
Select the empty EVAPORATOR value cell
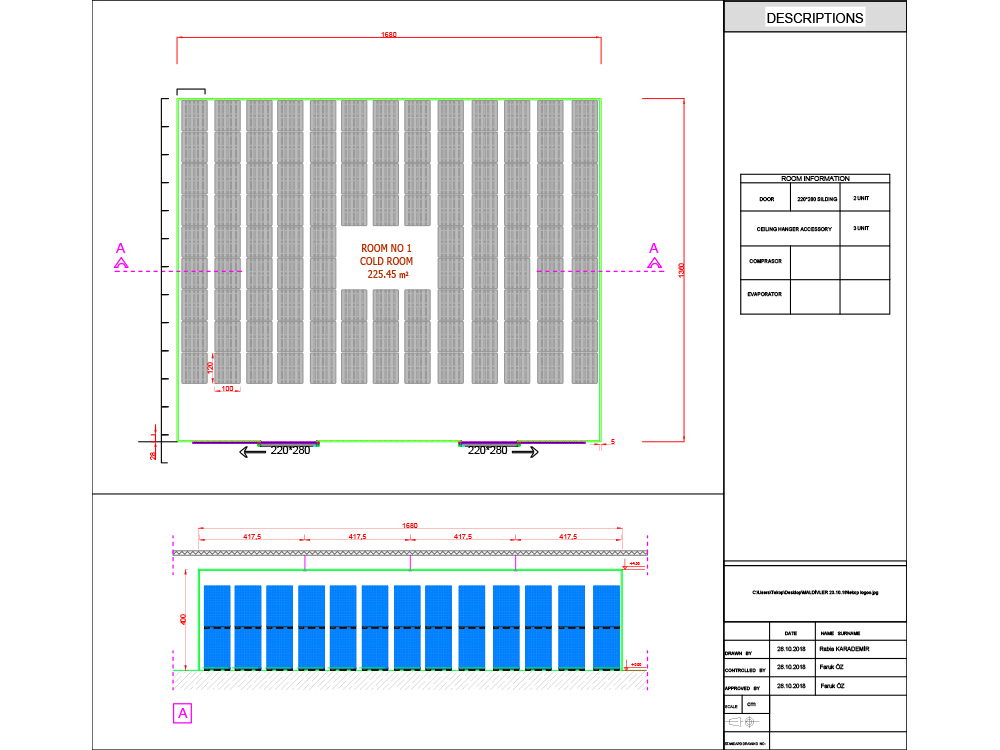point(814,296)
